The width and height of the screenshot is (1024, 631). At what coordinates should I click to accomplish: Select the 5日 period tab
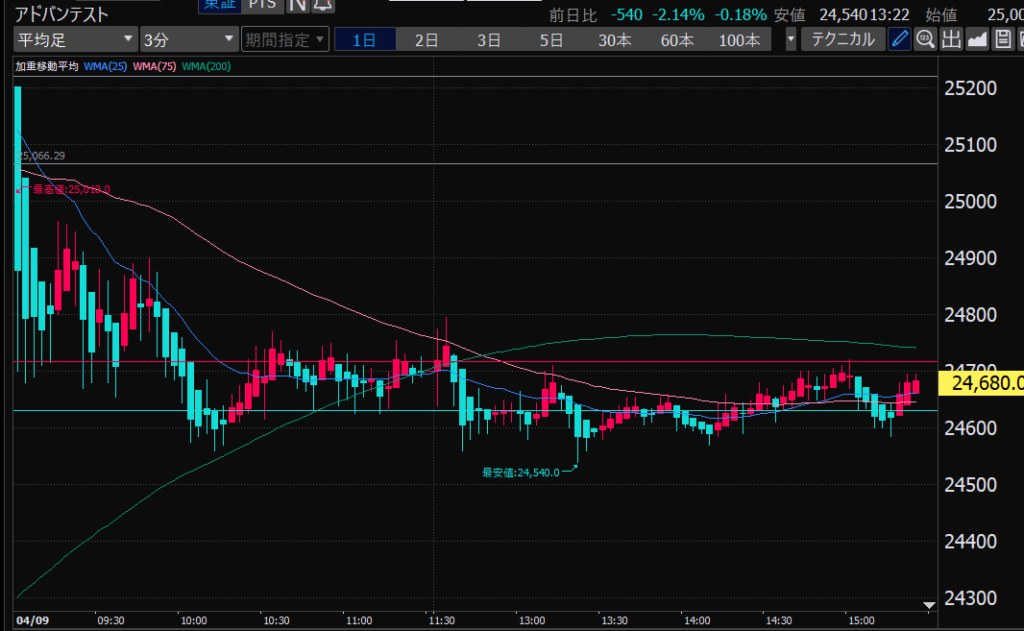551,40
